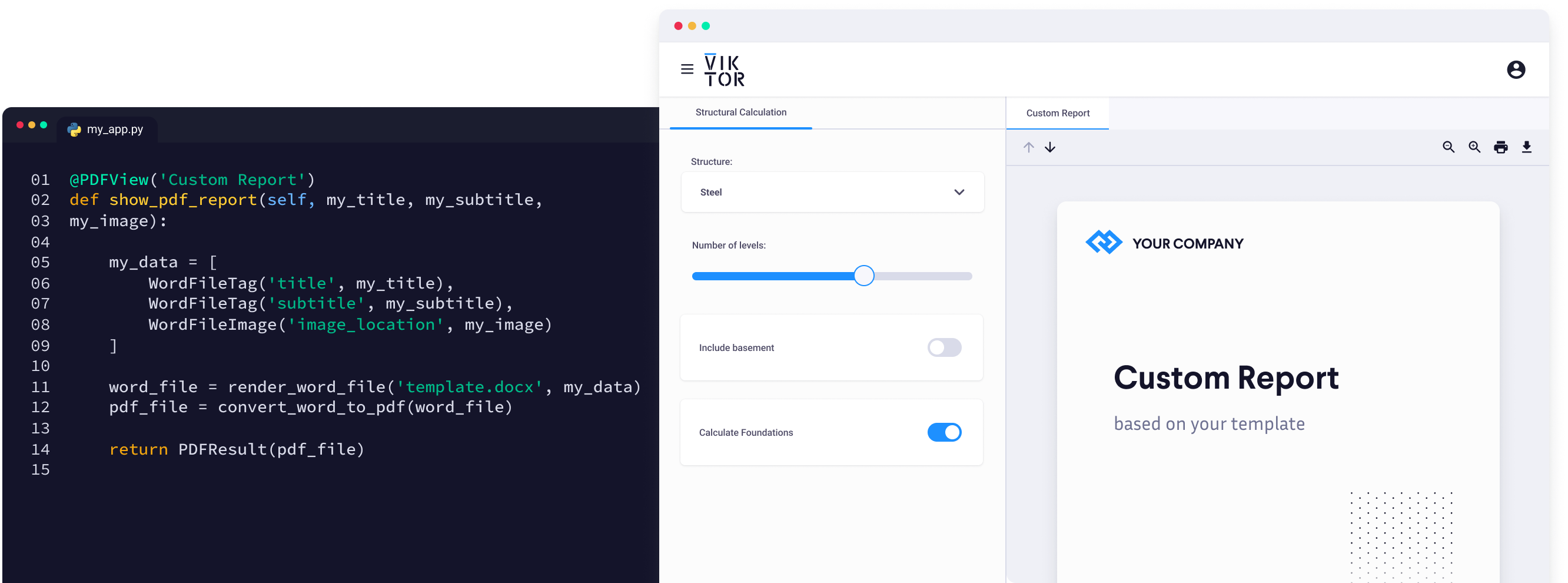The image size is (1568, 583).
Task: Open the user account profile icon
Action: point(1515,70)
